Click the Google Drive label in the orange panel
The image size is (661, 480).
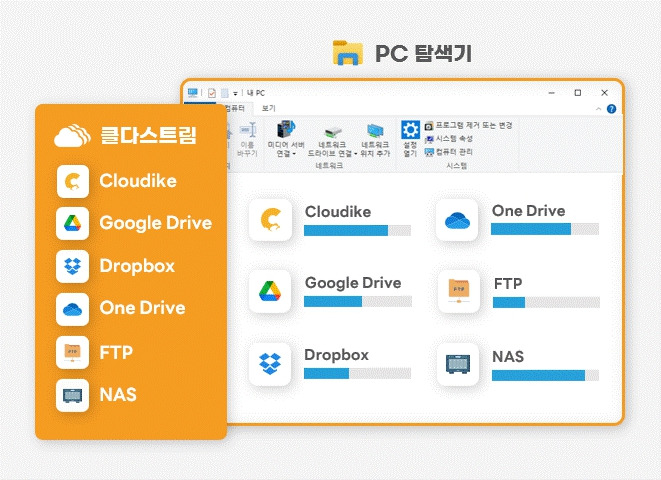point(156,223)
